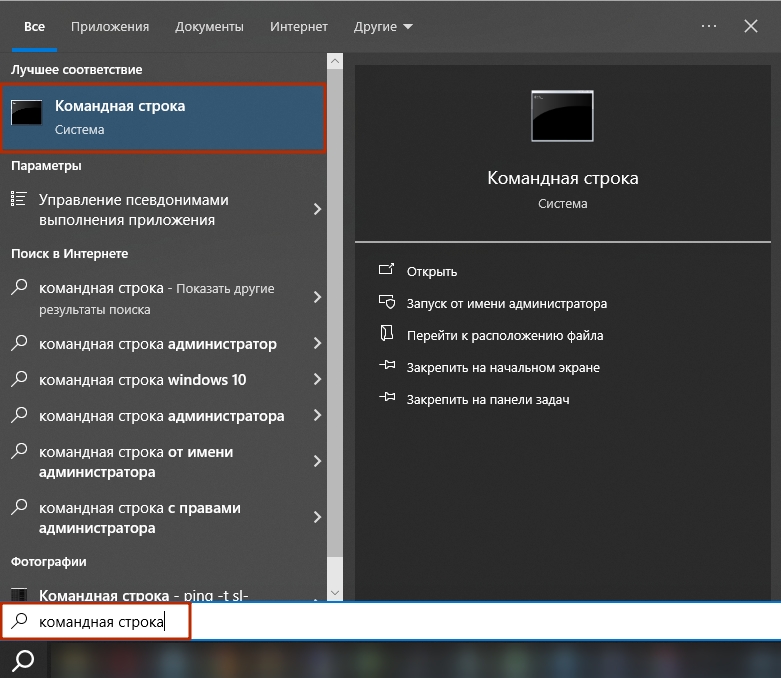Choose Запуск от имени администратора
This screenshot has width=781, height=678.
[506, 303]
